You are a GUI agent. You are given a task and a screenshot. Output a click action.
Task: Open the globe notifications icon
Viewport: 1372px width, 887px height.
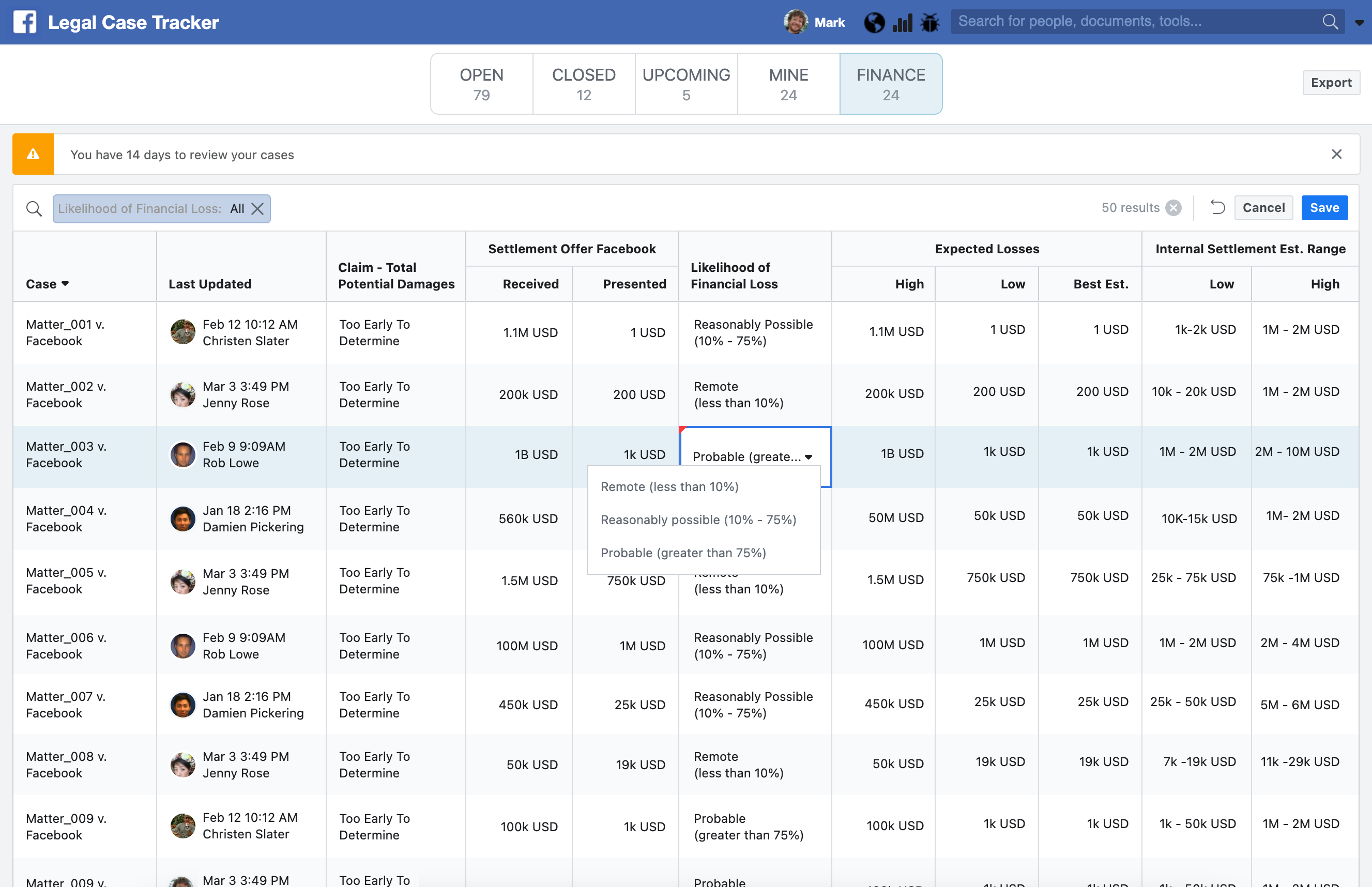click(874, 22)
